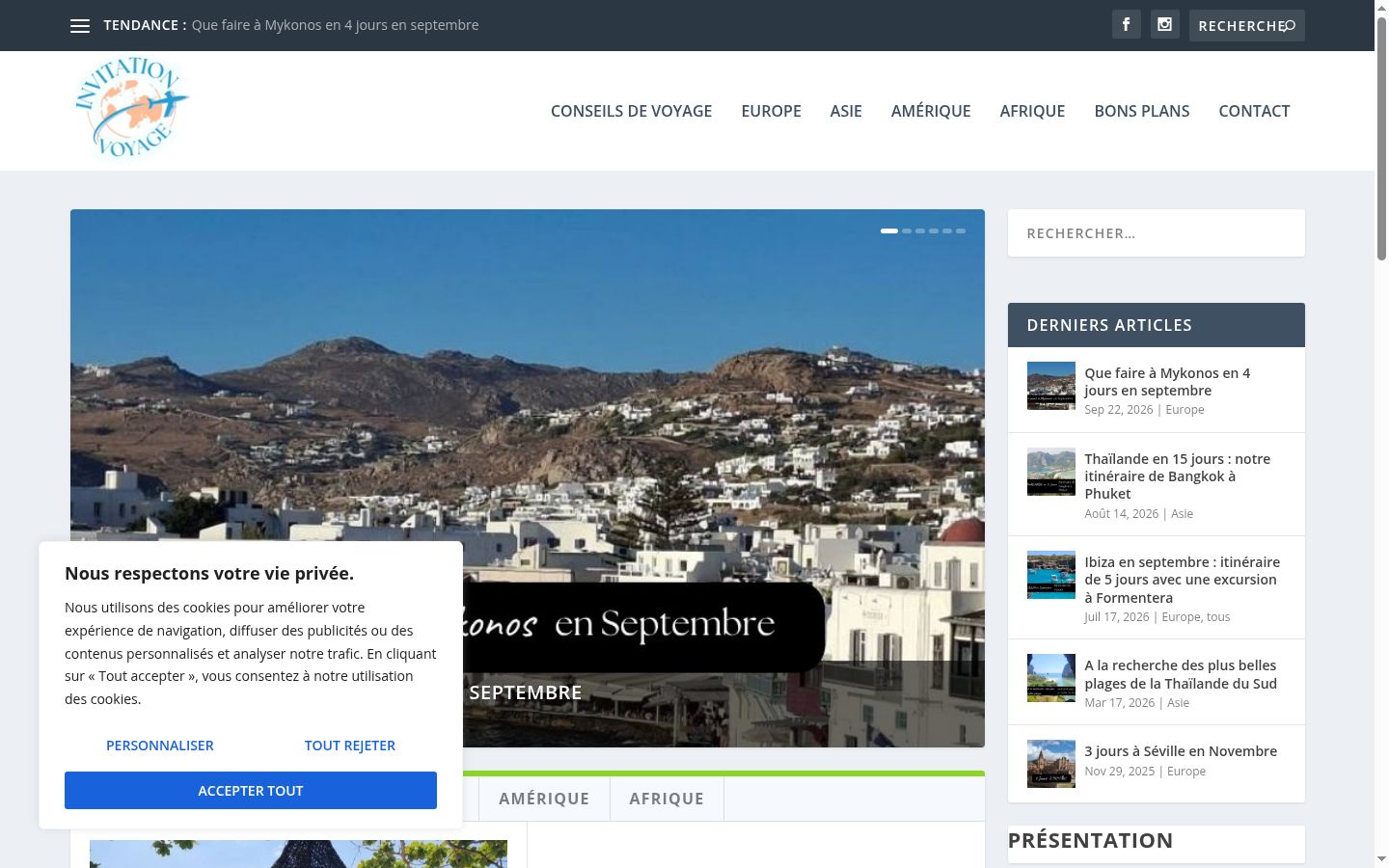Open 'A la recherche des plus belles plages' article
This screenshot has height=868, width=1389.
tap(1181, 674)
